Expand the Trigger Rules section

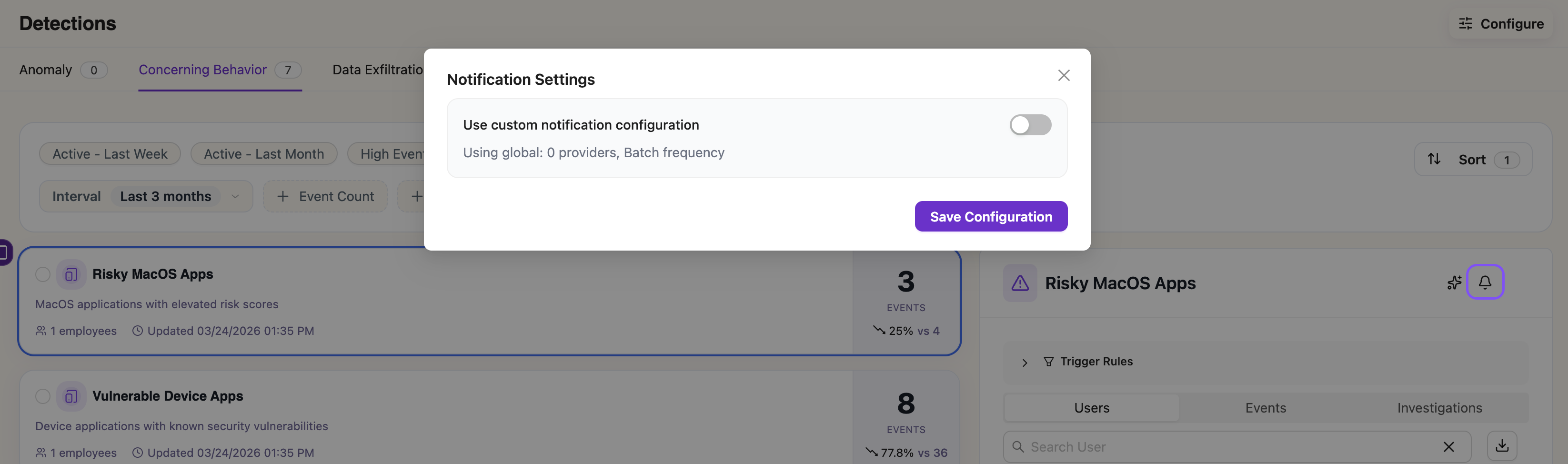click(1025, 363)
